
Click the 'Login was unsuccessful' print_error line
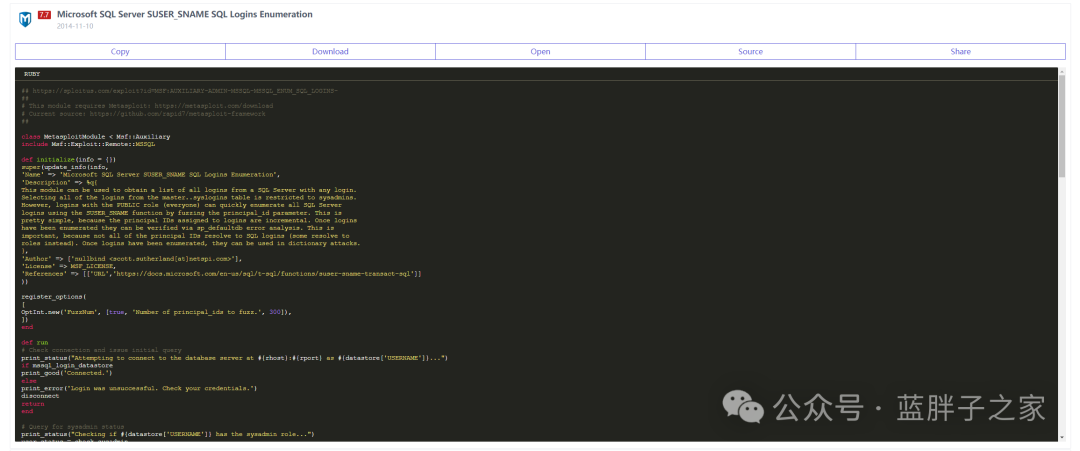139,388
